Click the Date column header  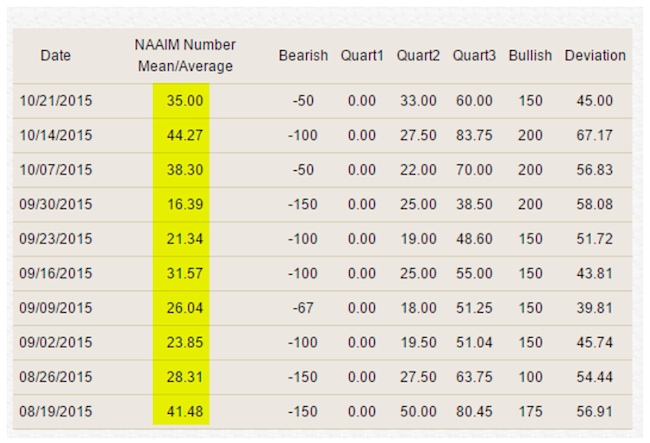pyautogui.click(x=56, y=56)
